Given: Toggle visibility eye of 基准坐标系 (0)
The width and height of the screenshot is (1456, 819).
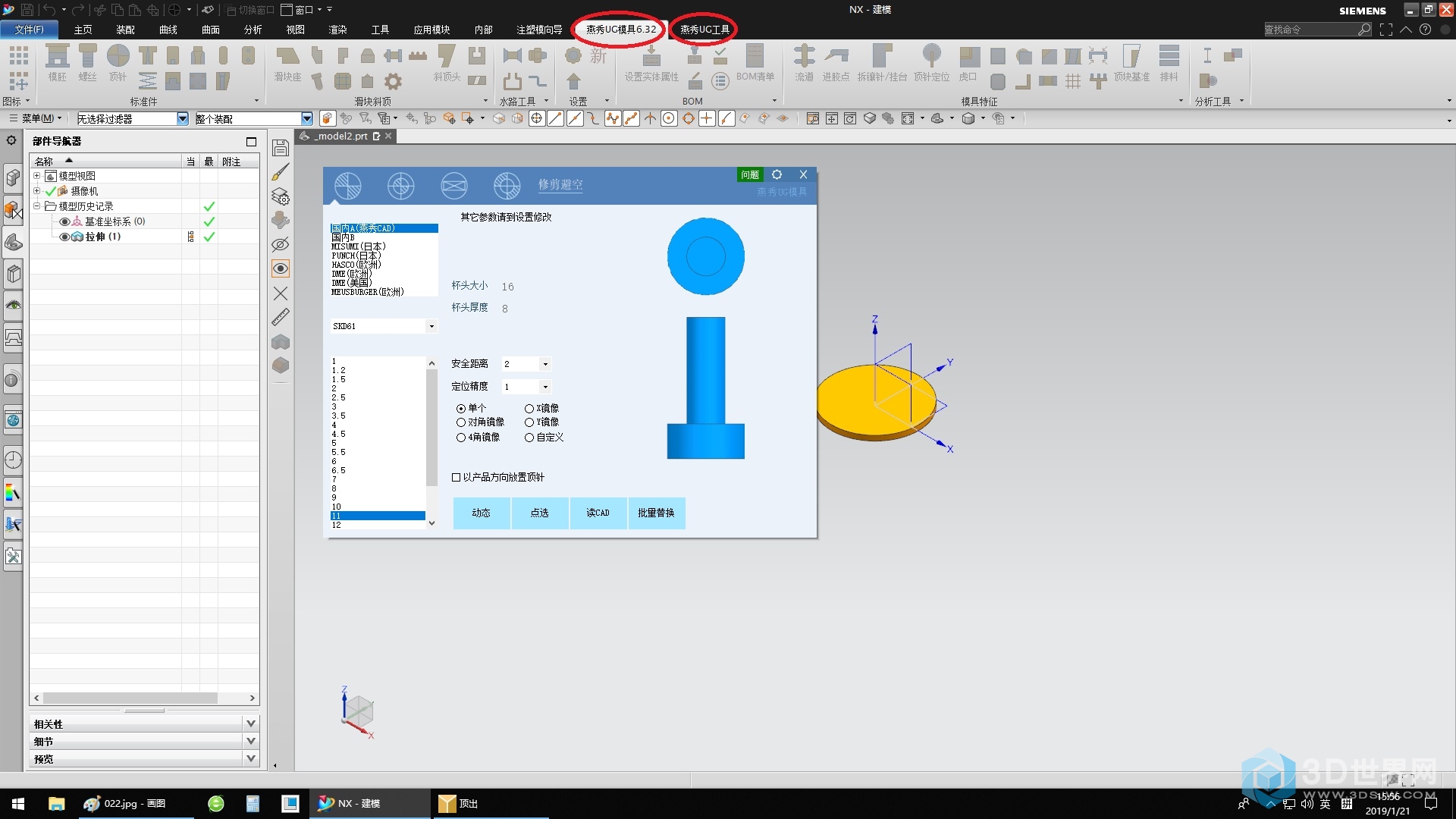Looking at the screenshot, I should pyautogui.click(x=64, y=221).
